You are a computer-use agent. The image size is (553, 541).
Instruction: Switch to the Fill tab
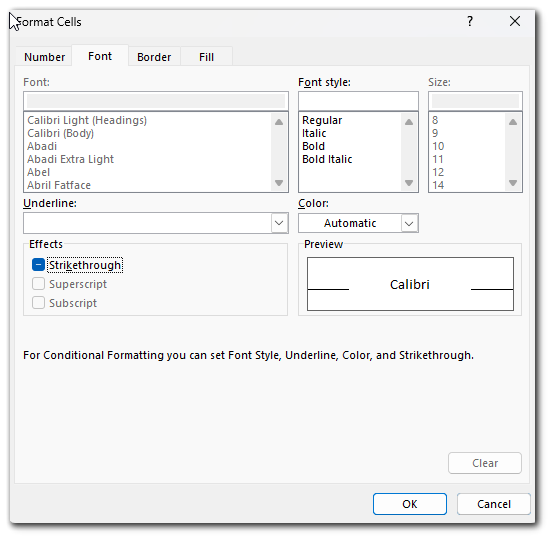206,57
